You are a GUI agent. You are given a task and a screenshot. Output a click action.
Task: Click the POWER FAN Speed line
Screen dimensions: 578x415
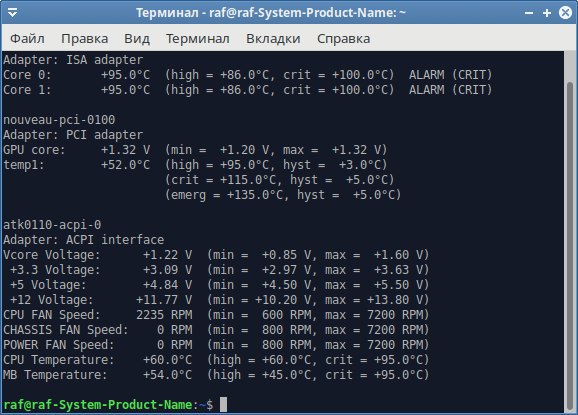coord(216,345)
